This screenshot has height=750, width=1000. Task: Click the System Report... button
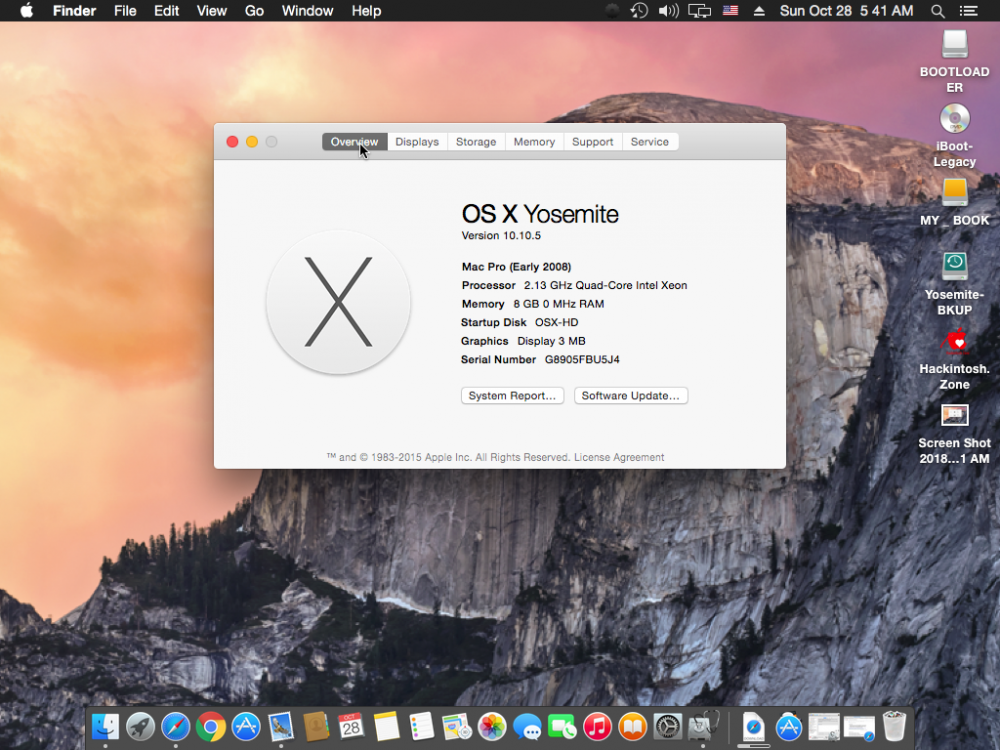pos(512,395)
